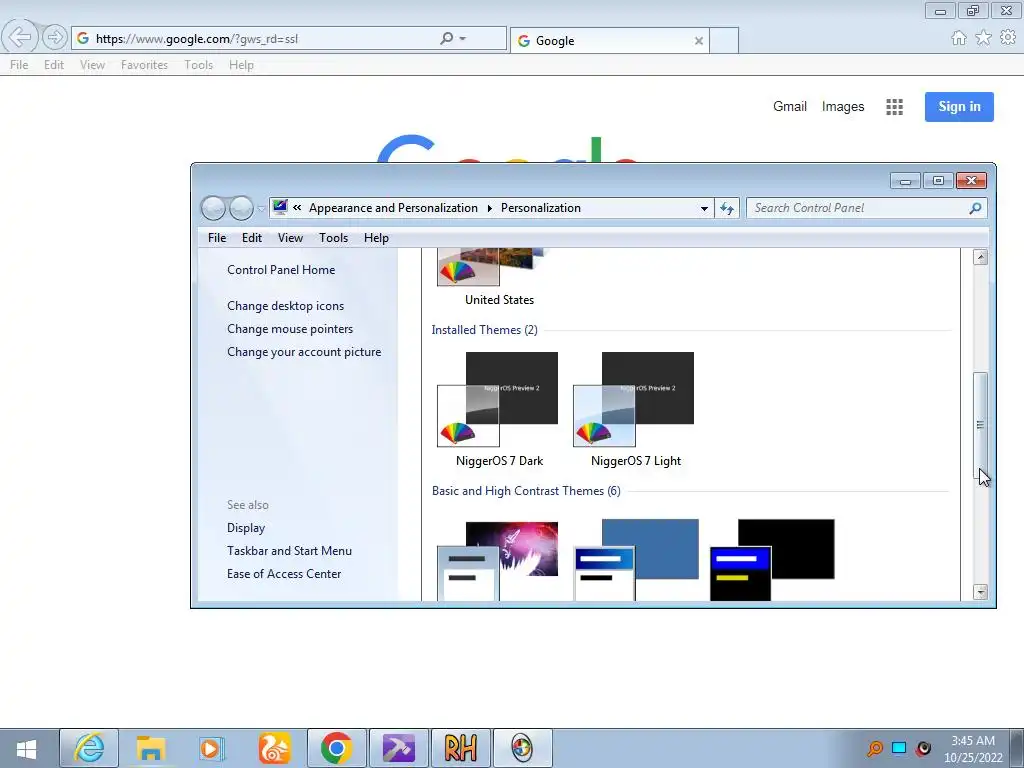Image resolution: width=1024 pixels, height=768 pixels.
Task: Open File Explorer from the taskbar
Action: click(x=150, y=748)
